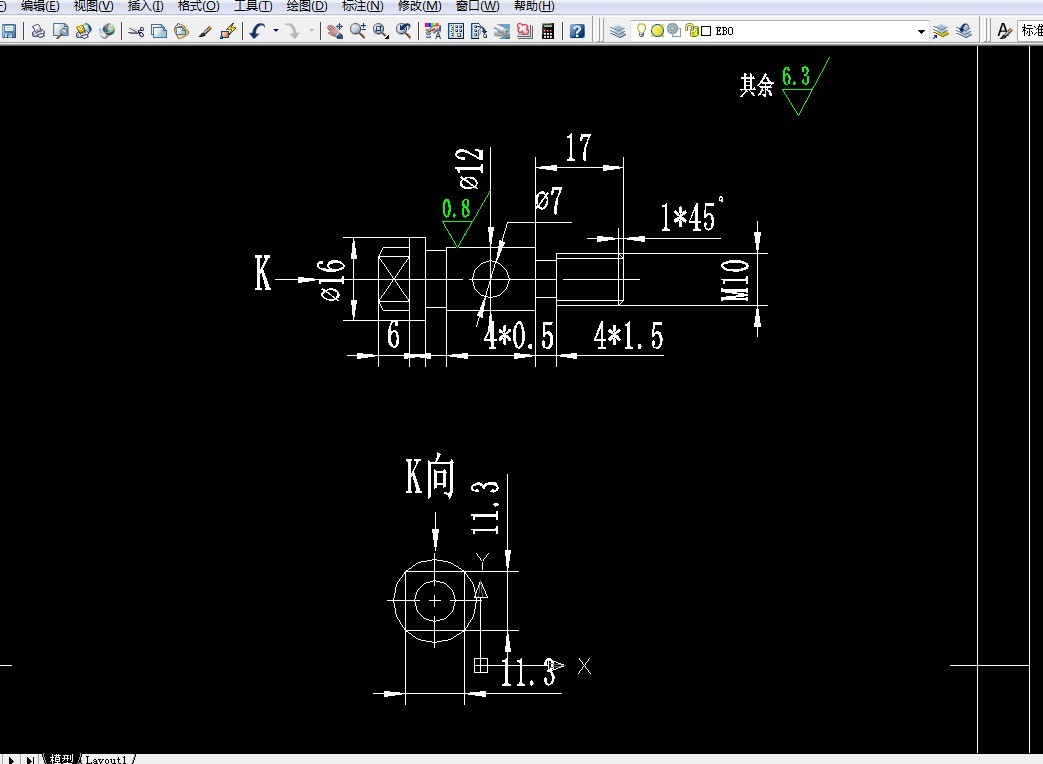Click the Help question mark icon
Viewport: 1043px width, 764px height.
pos(577,31)
